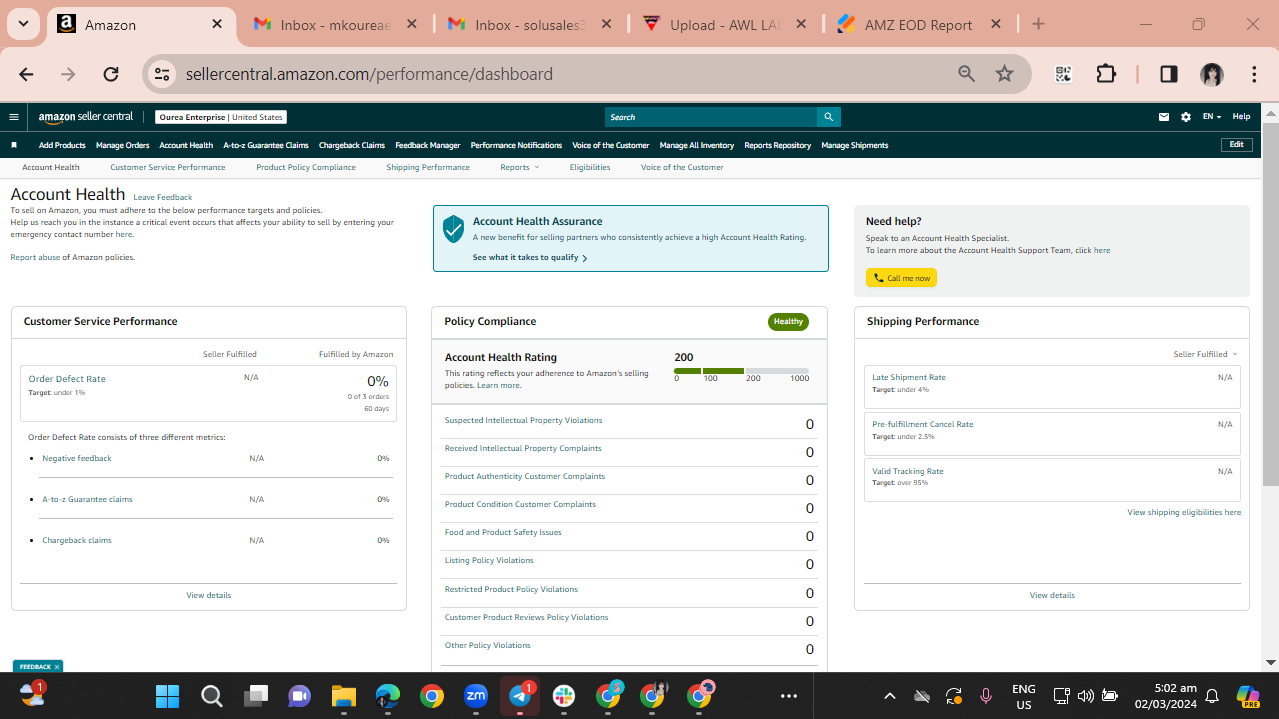
Task: Click View shipping eligibilities here link
Action: (x=1184, y=512)
